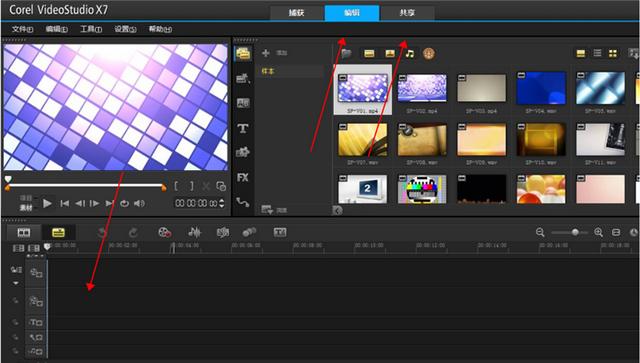Open the Sound Mixer waveform tool

tap(194, 232)
